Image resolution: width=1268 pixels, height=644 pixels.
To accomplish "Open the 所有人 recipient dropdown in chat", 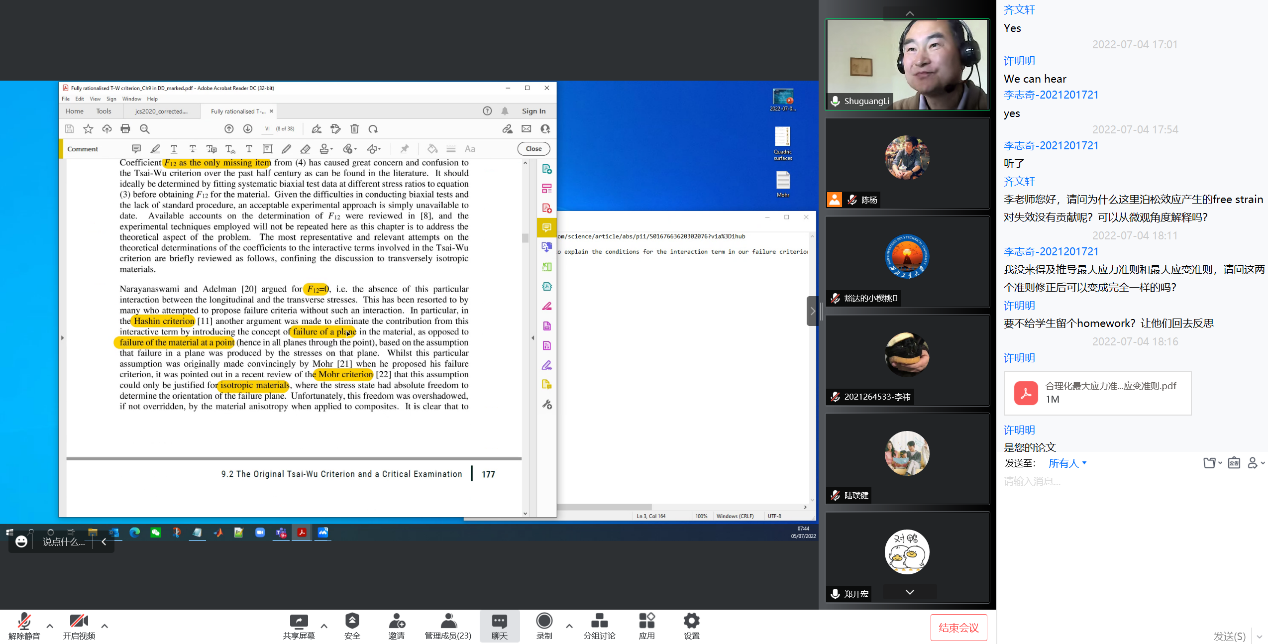I will [1067, 463].
